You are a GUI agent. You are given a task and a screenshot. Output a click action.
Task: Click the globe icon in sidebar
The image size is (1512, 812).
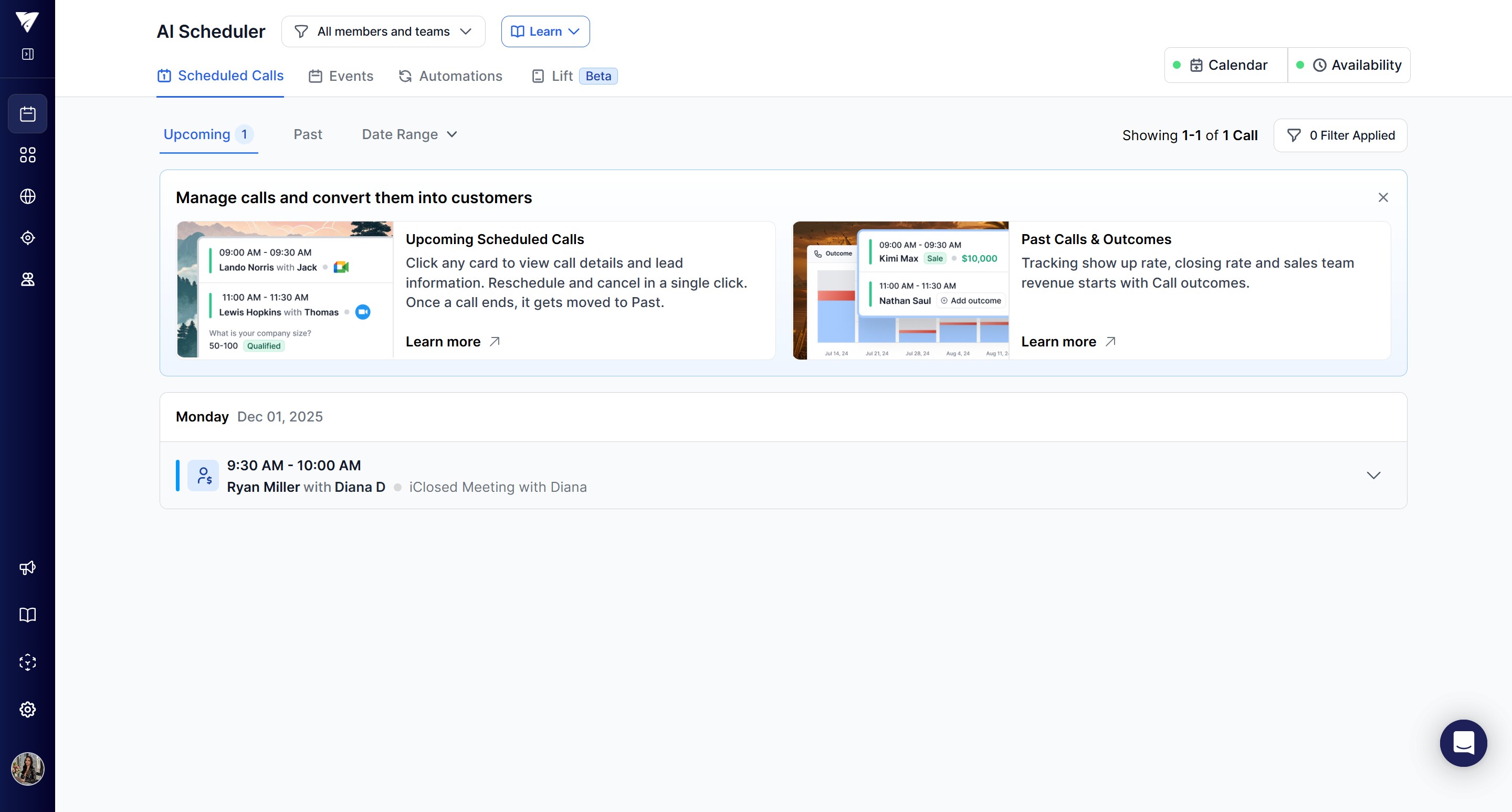[x=28, y=196]
